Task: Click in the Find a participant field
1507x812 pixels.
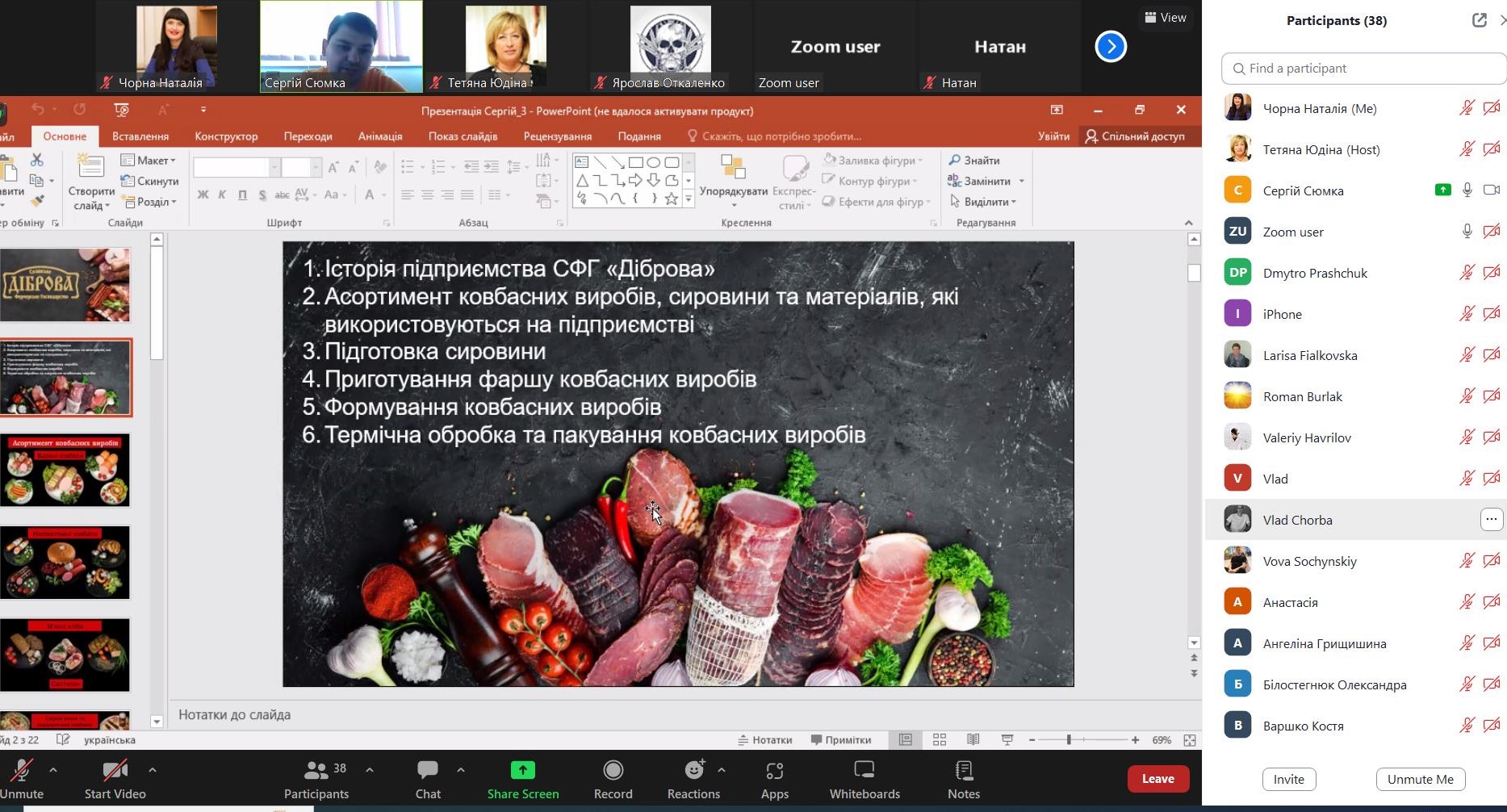Action: pyautogui.click(x=1364, y=69)
